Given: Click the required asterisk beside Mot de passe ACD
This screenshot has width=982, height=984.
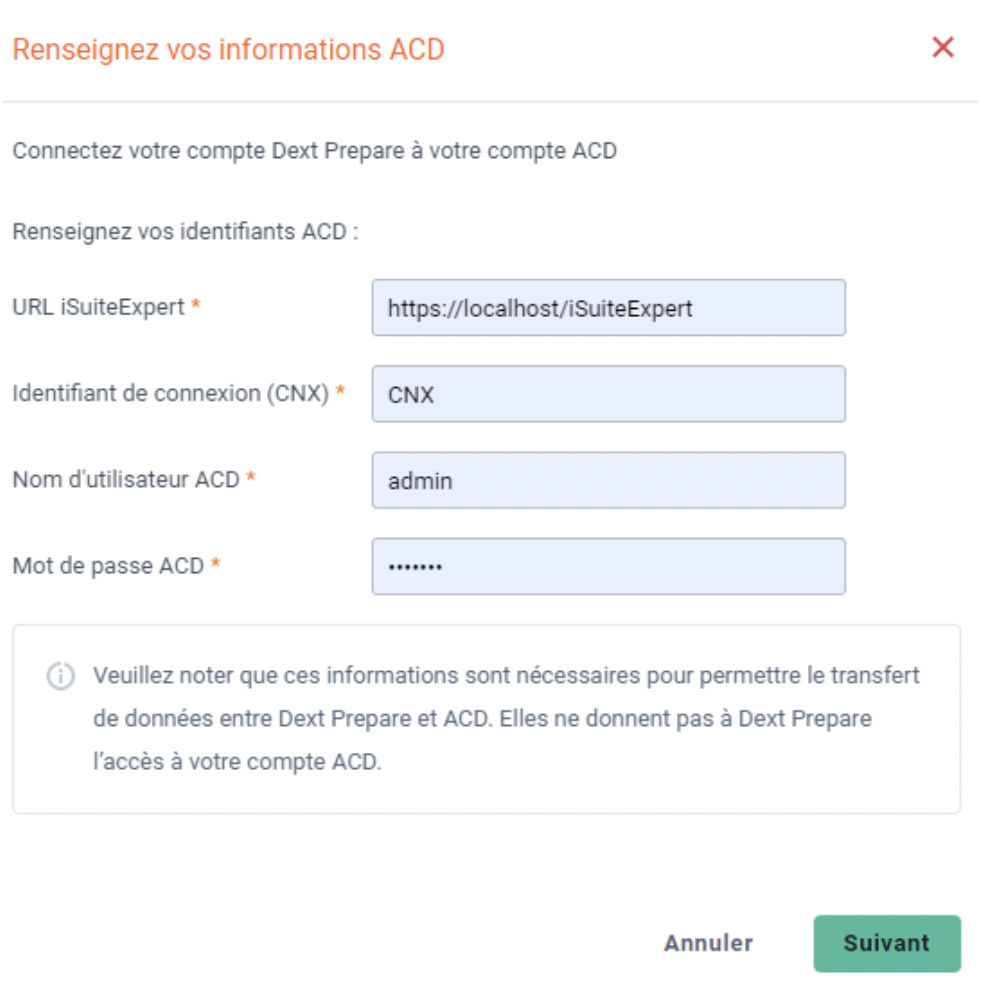Looking at the screenshot, I should click(x=215, y=563).
